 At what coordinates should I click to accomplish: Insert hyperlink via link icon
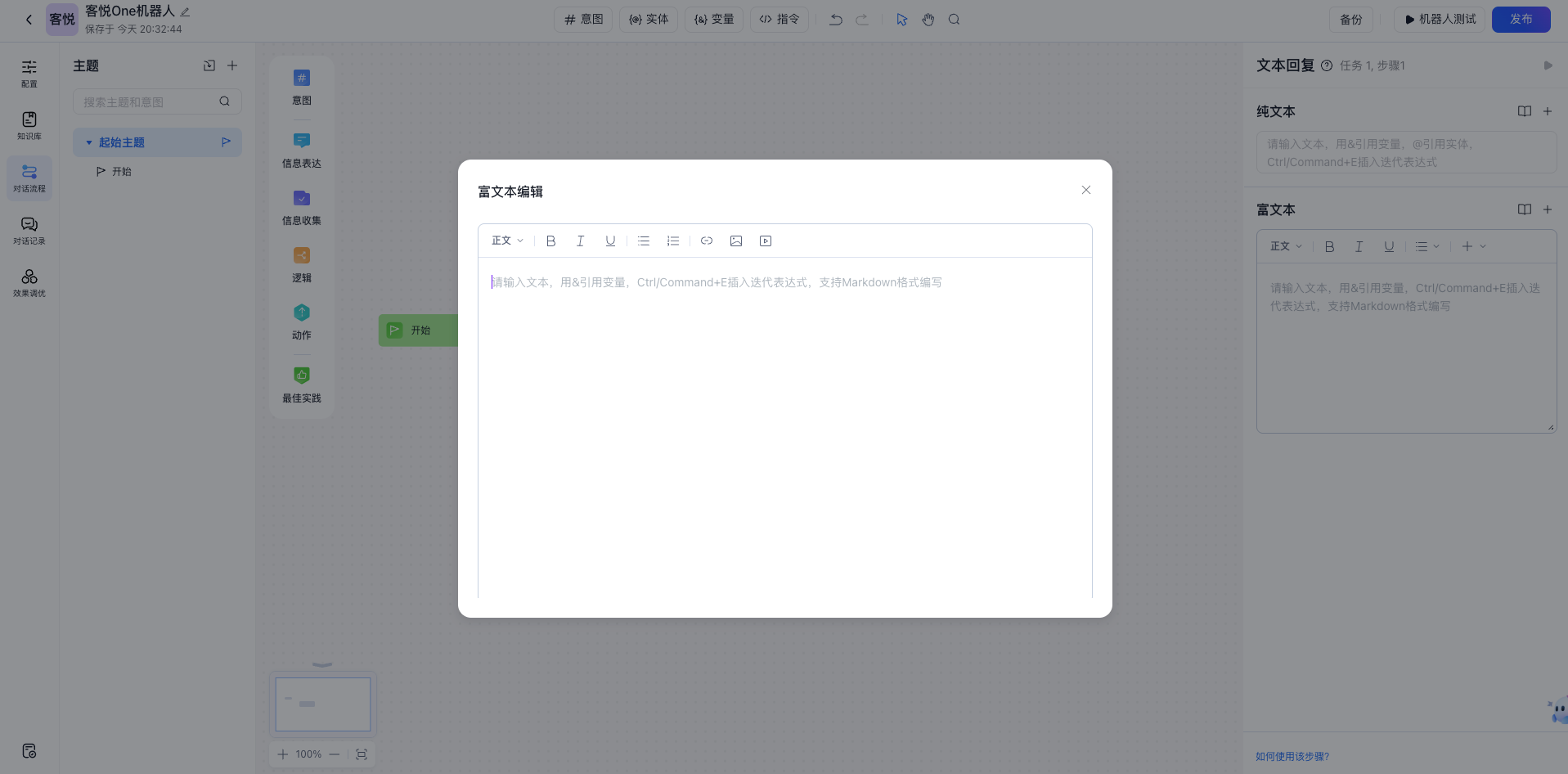tap(707, 241)
